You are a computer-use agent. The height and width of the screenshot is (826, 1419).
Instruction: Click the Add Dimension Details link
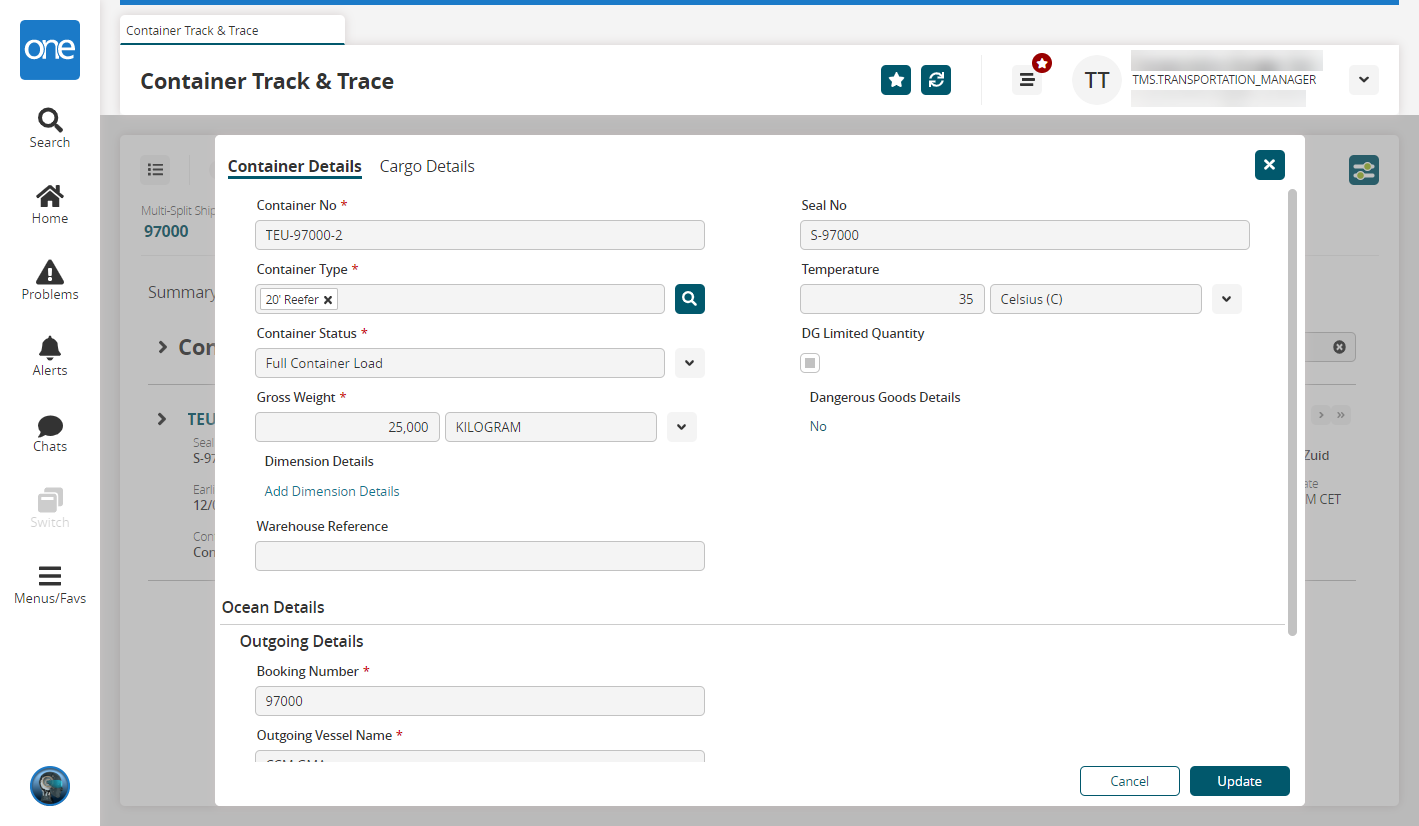[x=332, y=491]
